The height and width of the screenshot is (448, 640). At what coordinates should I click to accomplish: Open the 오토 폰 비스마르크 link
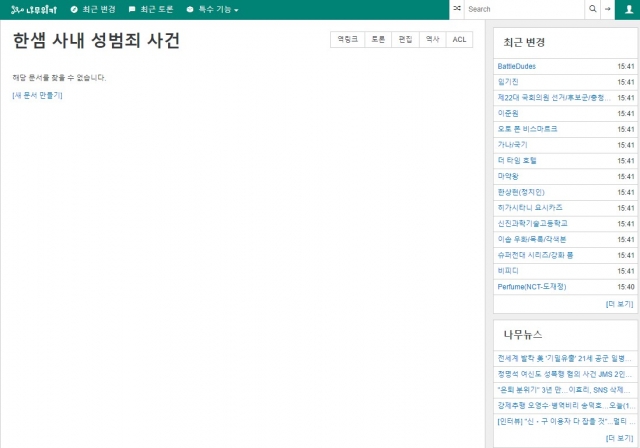(x=527, y=129)
